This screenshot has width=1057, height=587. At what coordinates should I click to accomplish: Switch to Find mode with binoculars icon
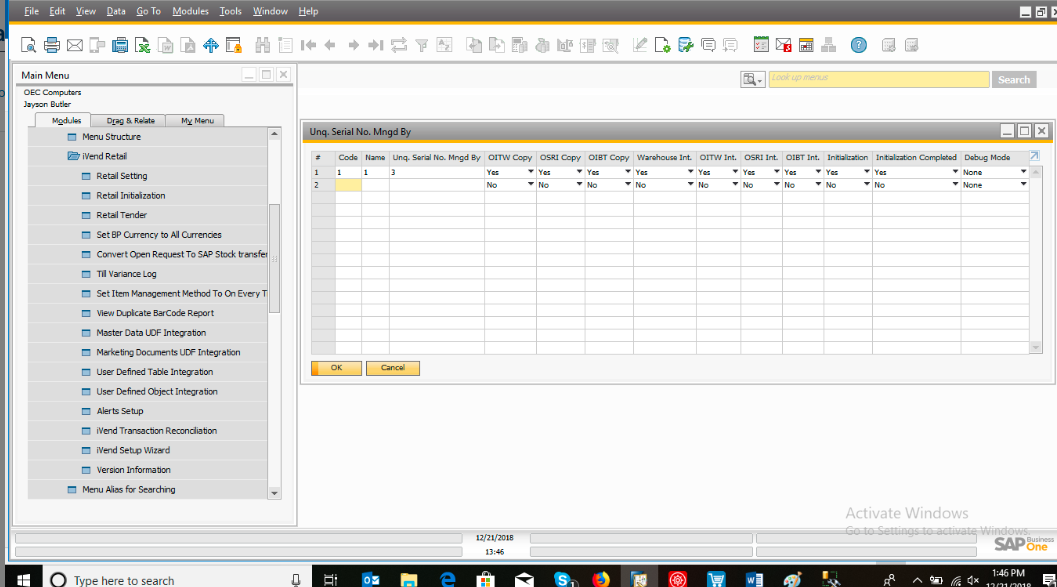263,45
